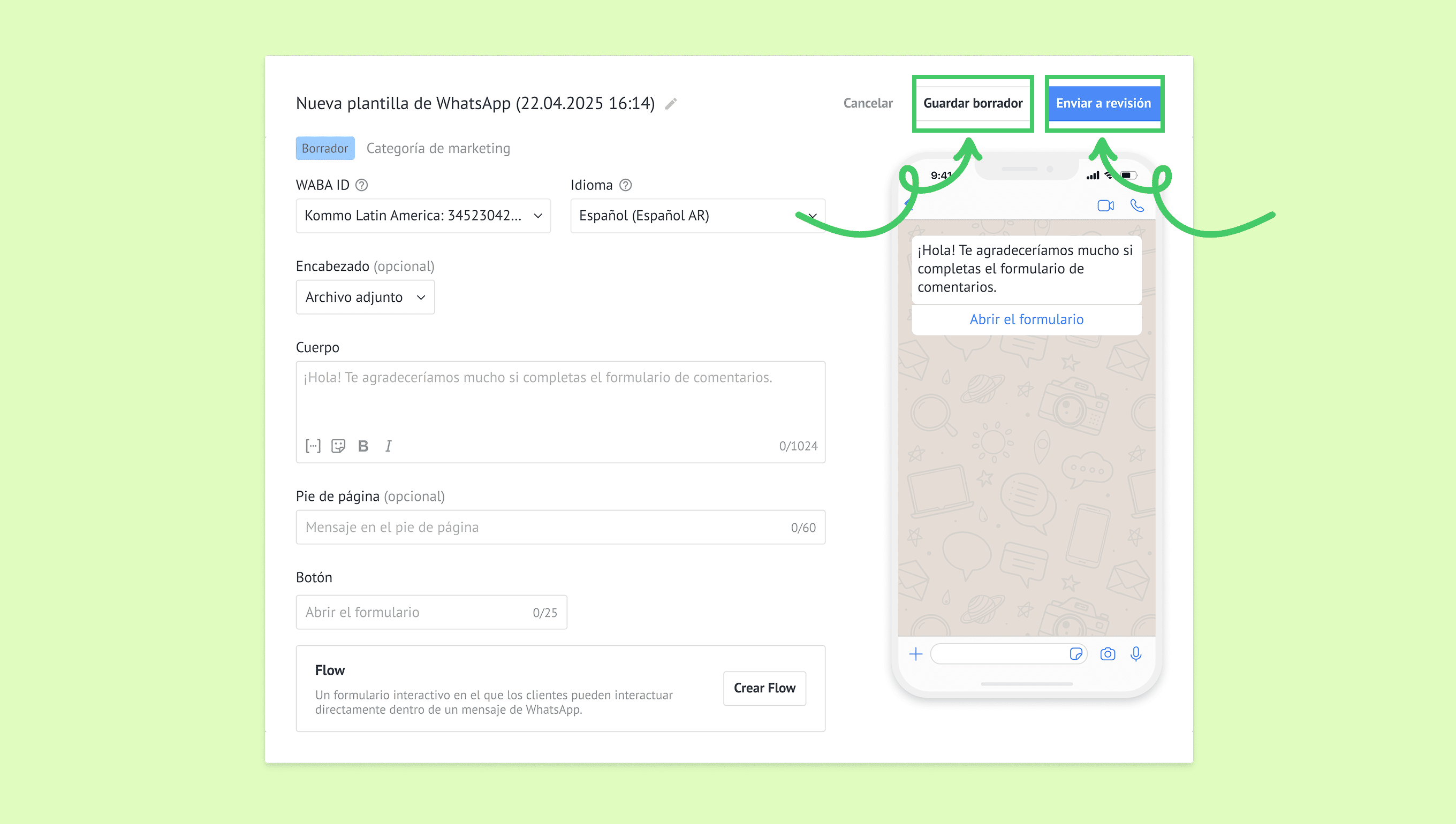Click the pencil icon to rename template
Viewport: 1456px width, 824px height.
(671, 104)
